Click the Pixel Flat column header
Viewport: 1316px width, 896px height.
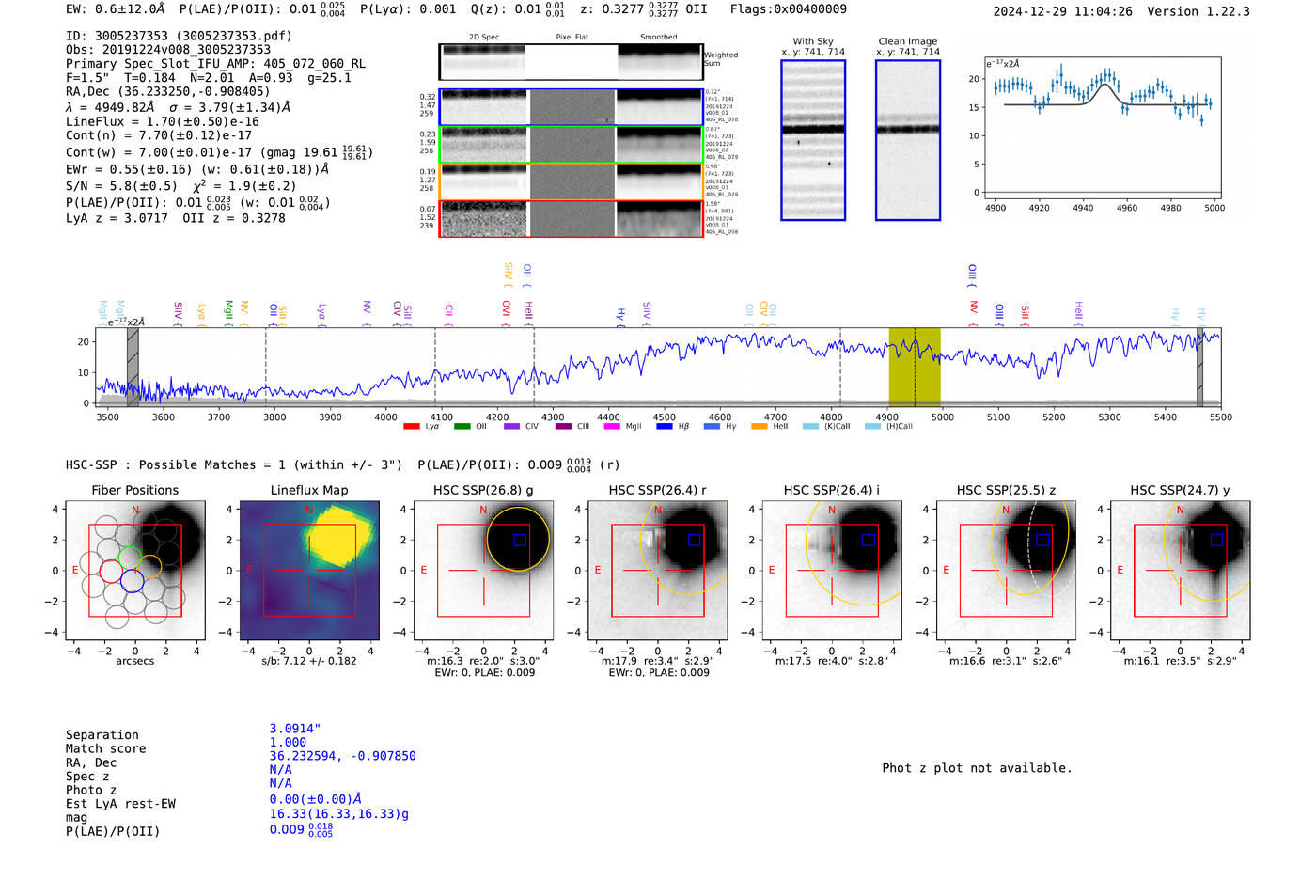pyautogui.click(x=572, y=37)
